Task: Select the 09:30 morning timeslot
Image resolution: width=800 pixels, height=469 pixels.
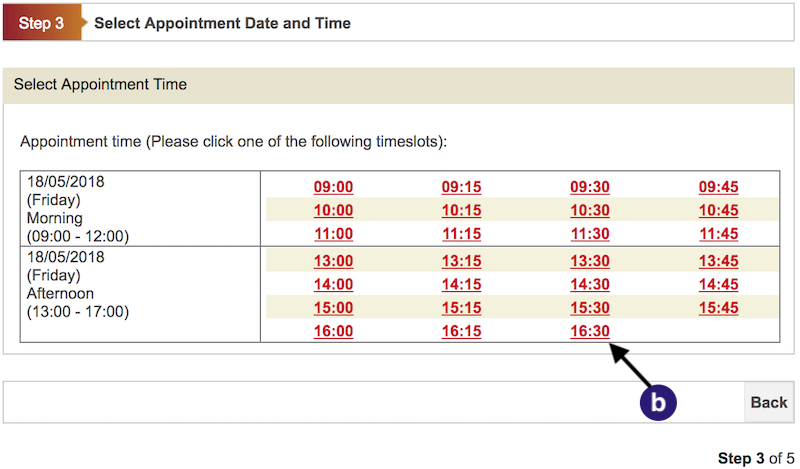Action: click(590, 187)
